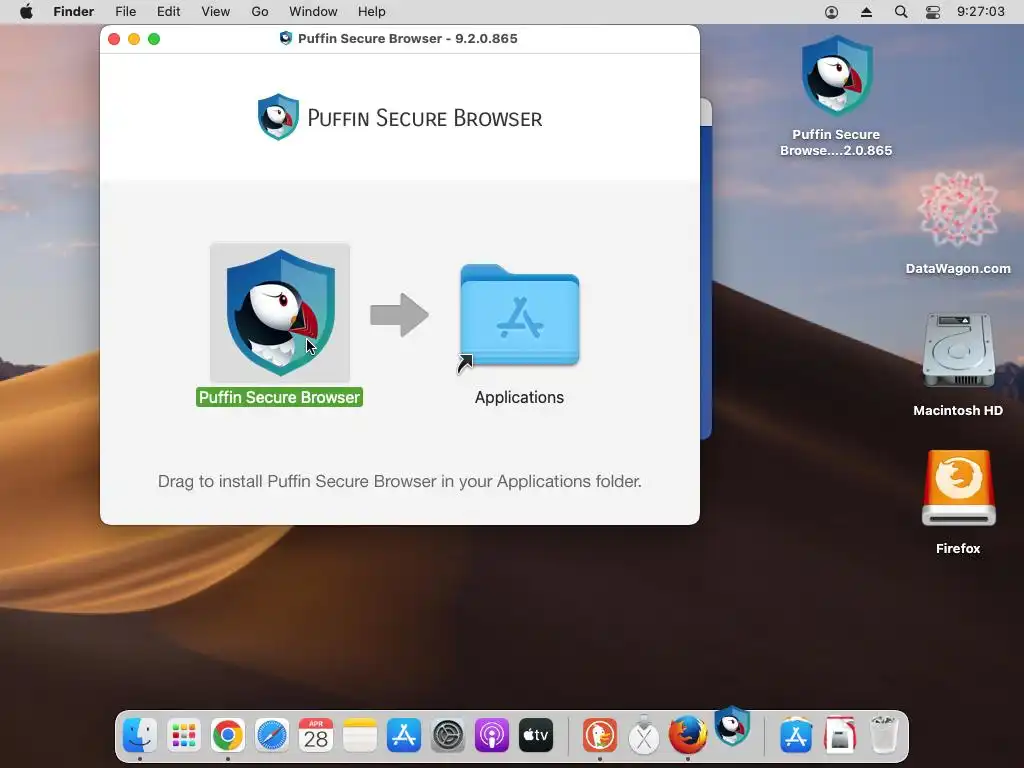Viewport: 1024px width, 768px height.
Task: Minimize the Puffin installer window
Action: [134, 39]
